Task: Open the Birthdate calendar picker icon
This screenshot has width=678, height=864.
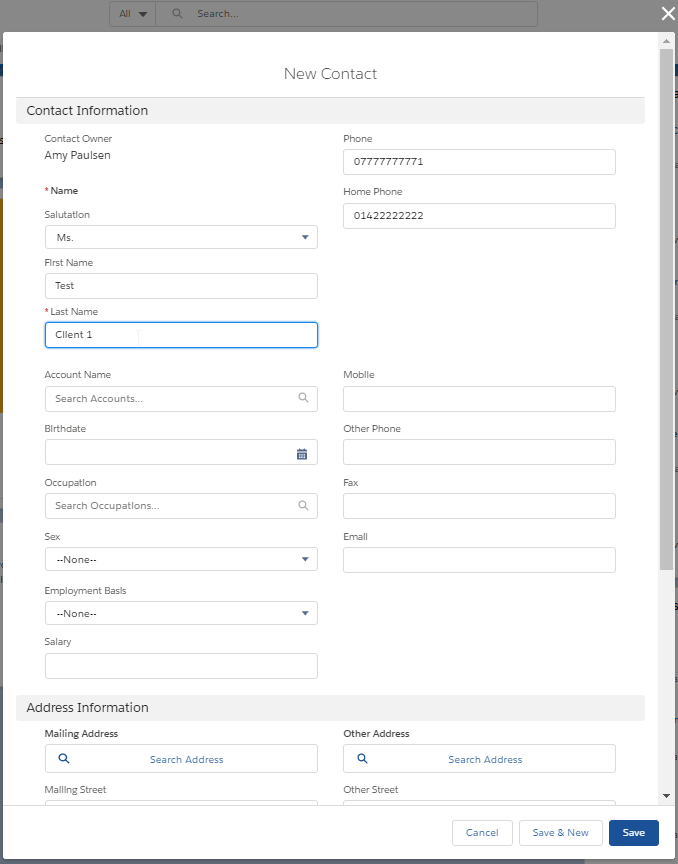Action: coord(302,453)
